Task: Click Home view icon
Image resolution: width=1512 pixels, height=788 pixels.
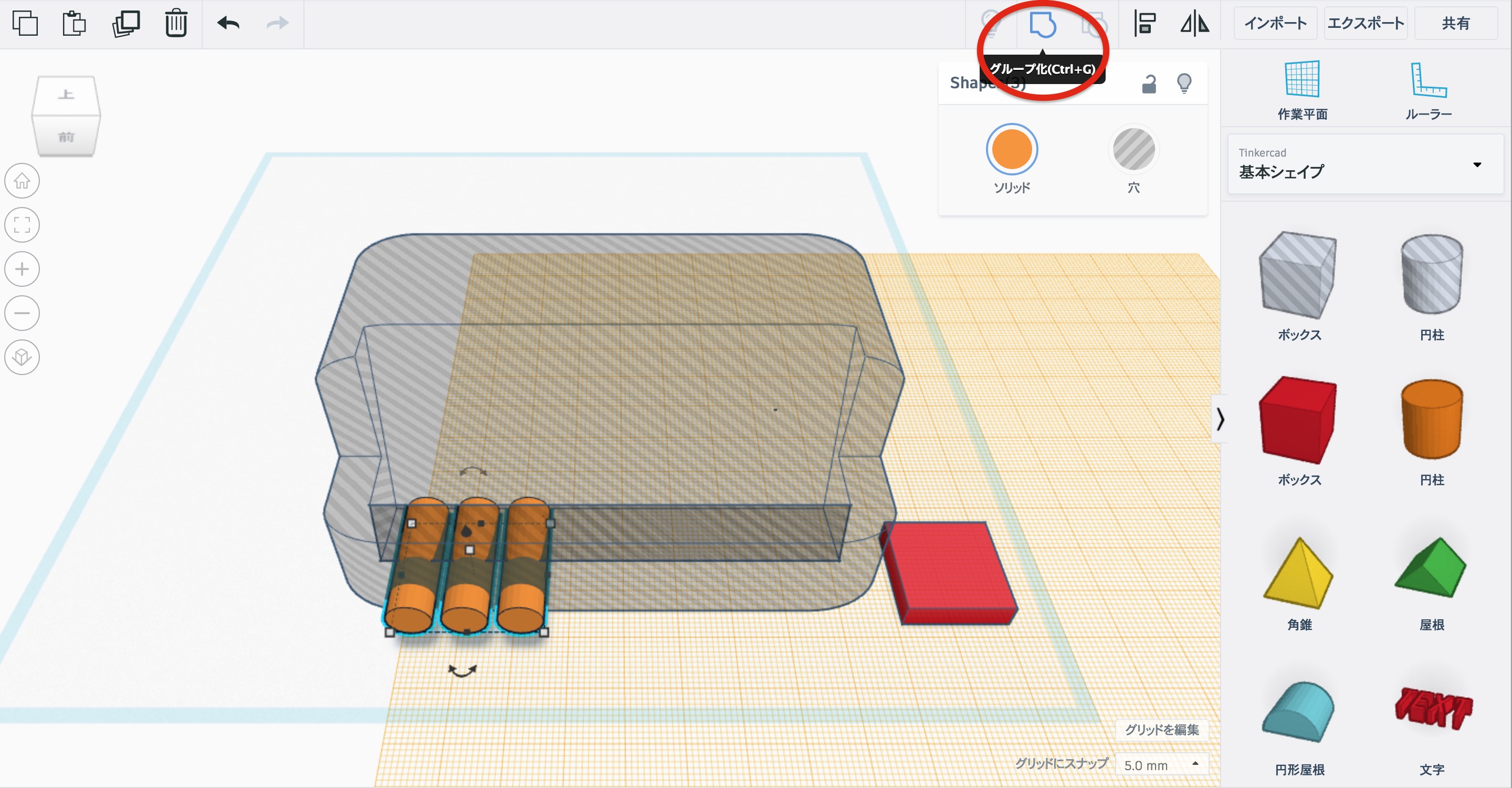Action: (x=22, y=181)
